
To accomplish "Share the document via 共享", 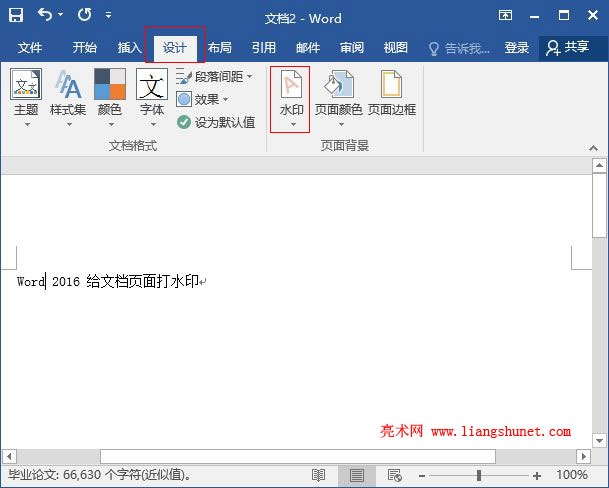I will click(567, 48).
